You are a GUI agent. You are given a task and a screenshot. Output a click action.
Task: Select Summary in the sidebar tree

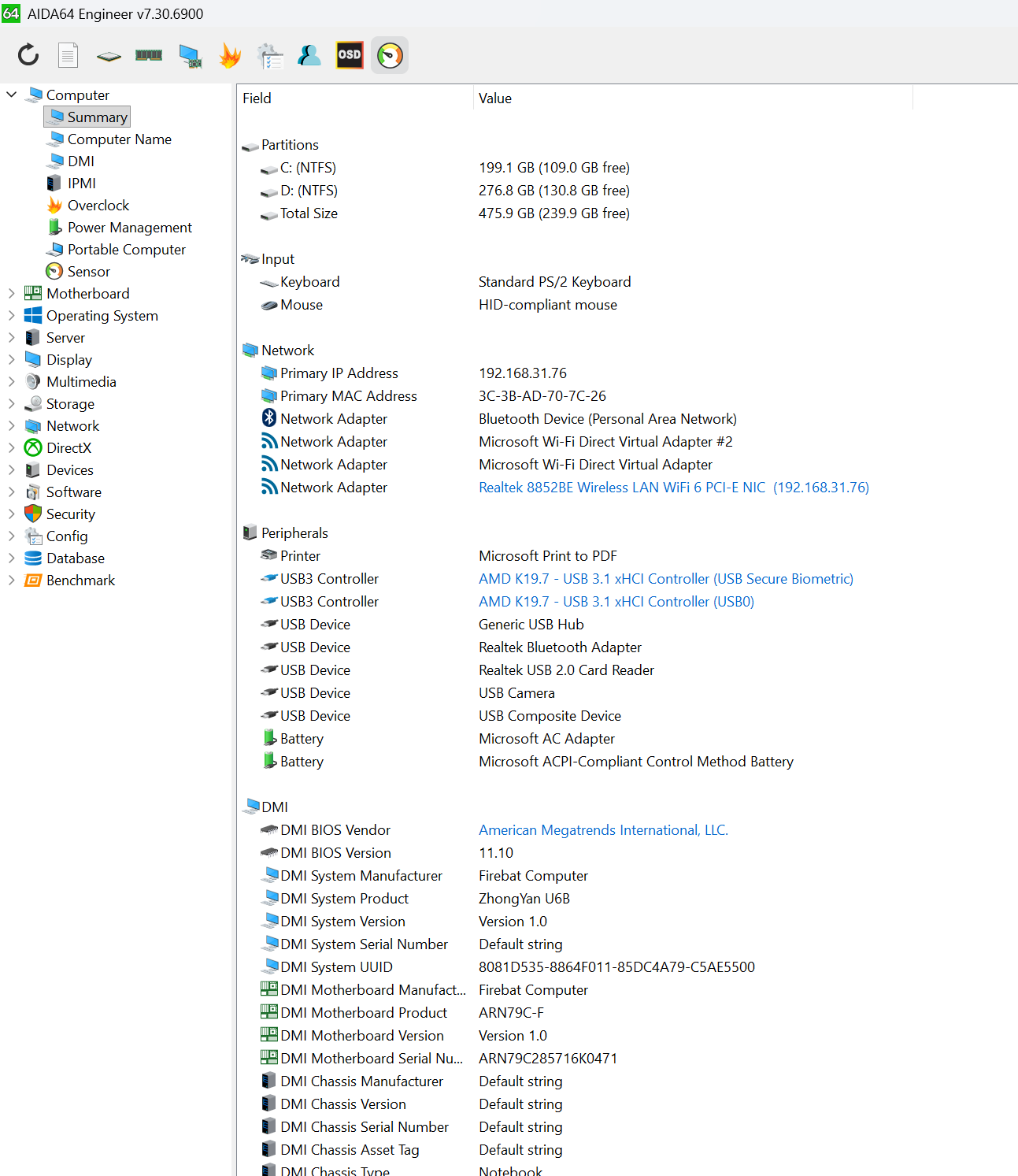(x=87, y=117)
